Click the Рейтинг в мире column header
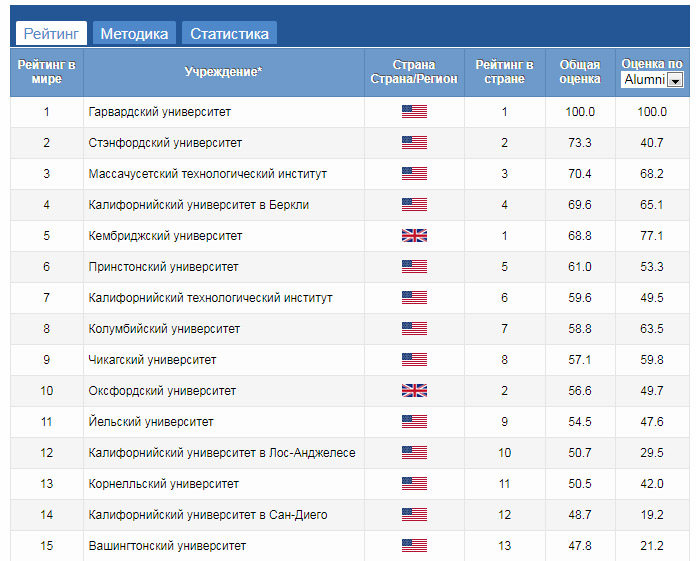696x561 pixels. pyautogui.click(x=46, y=72)
